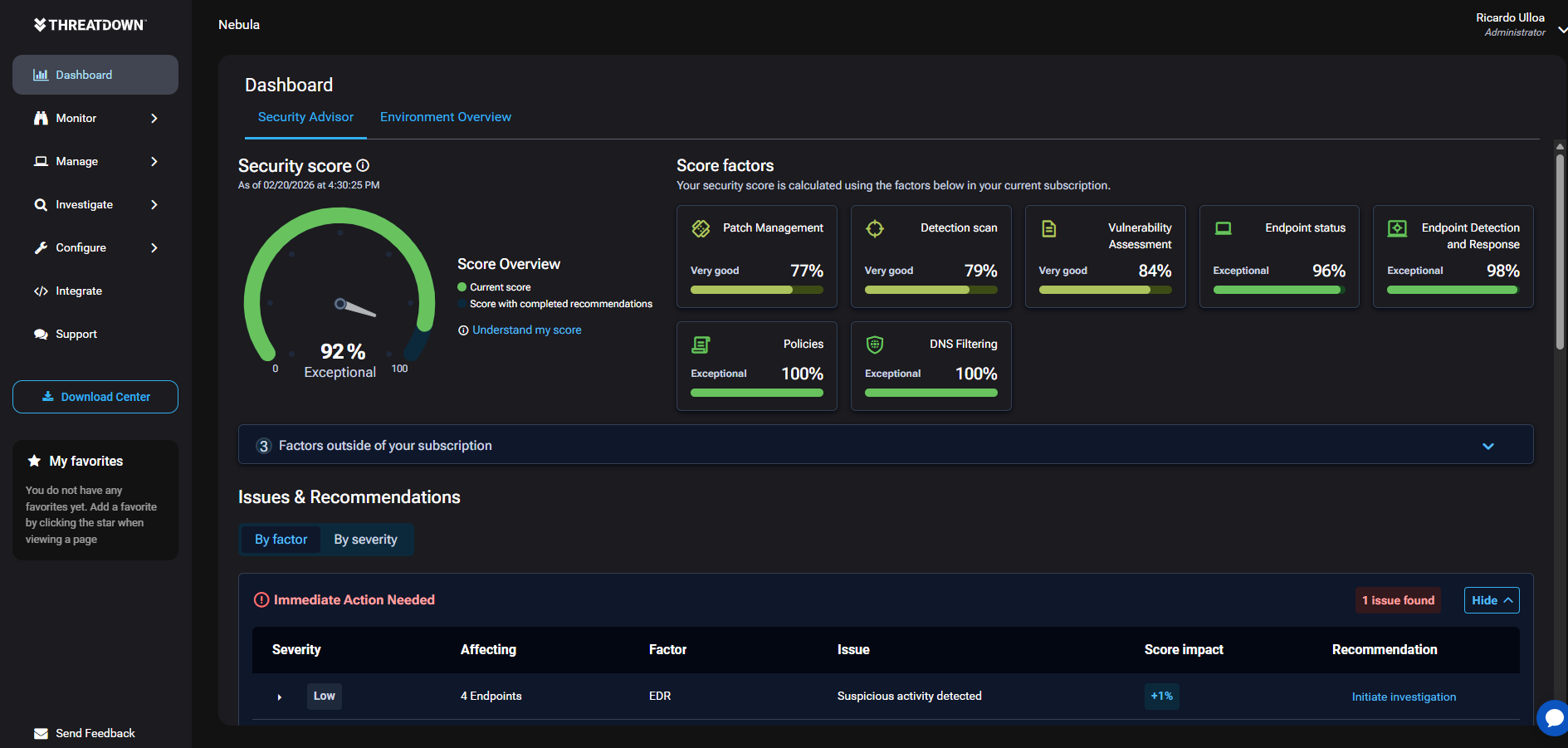Switch issues view to By severity

[x=365, y=540]
